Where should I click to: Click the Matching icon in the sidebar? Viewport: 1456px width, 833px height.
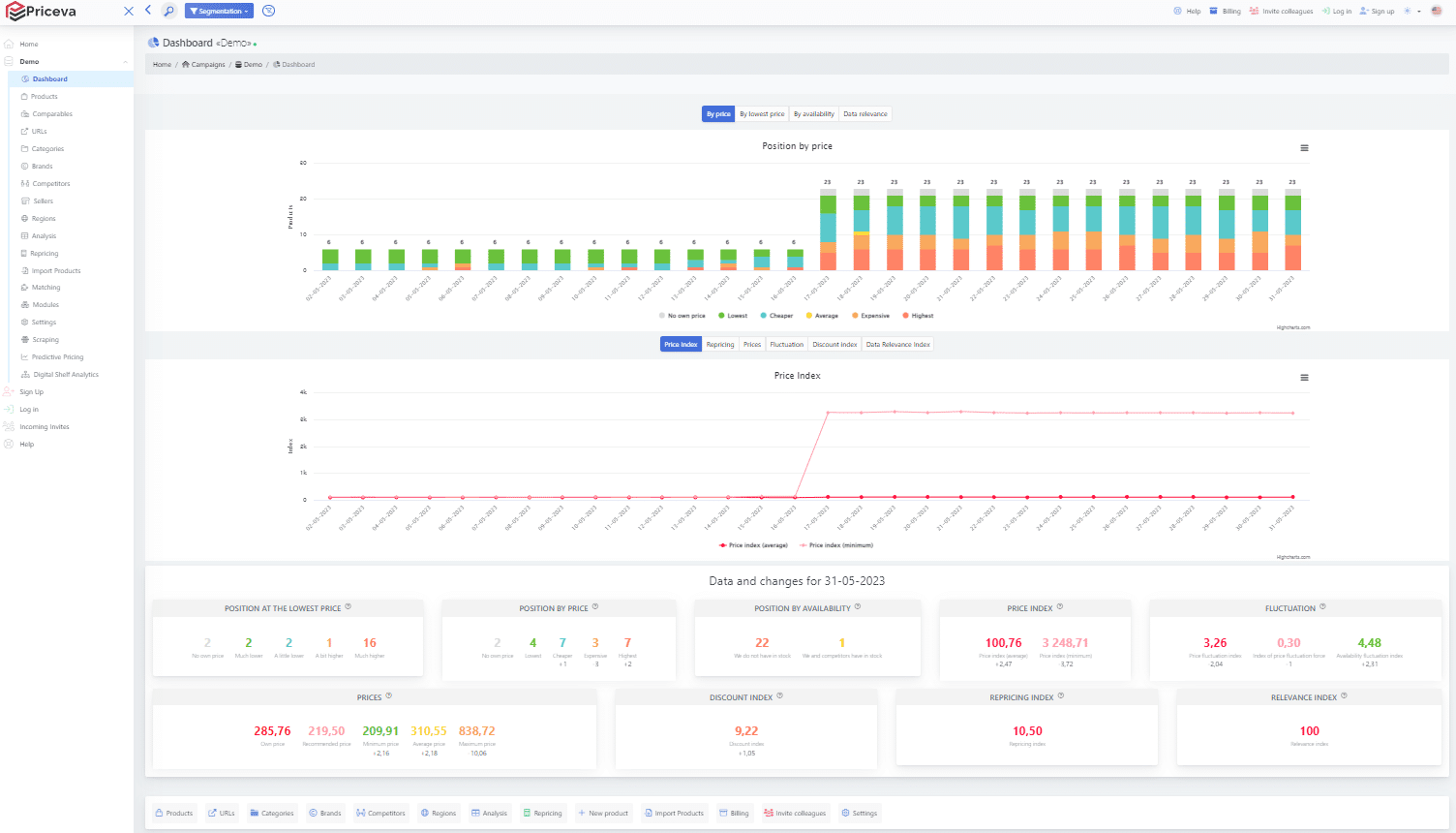(24, 287)
